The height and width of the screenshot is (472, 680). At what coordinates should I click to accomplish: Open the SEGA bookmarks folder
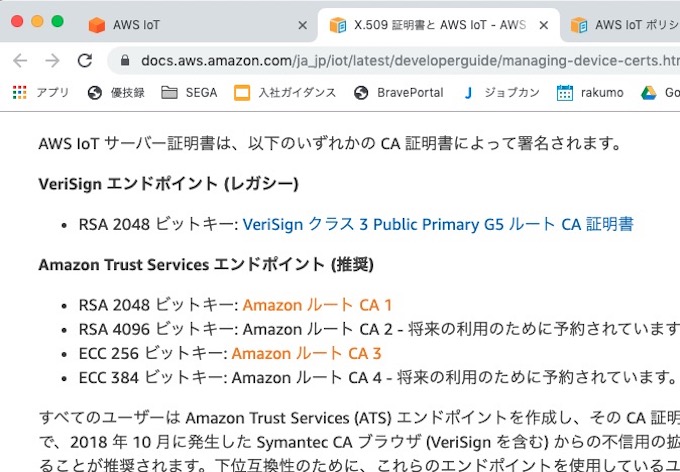(189, 92)
